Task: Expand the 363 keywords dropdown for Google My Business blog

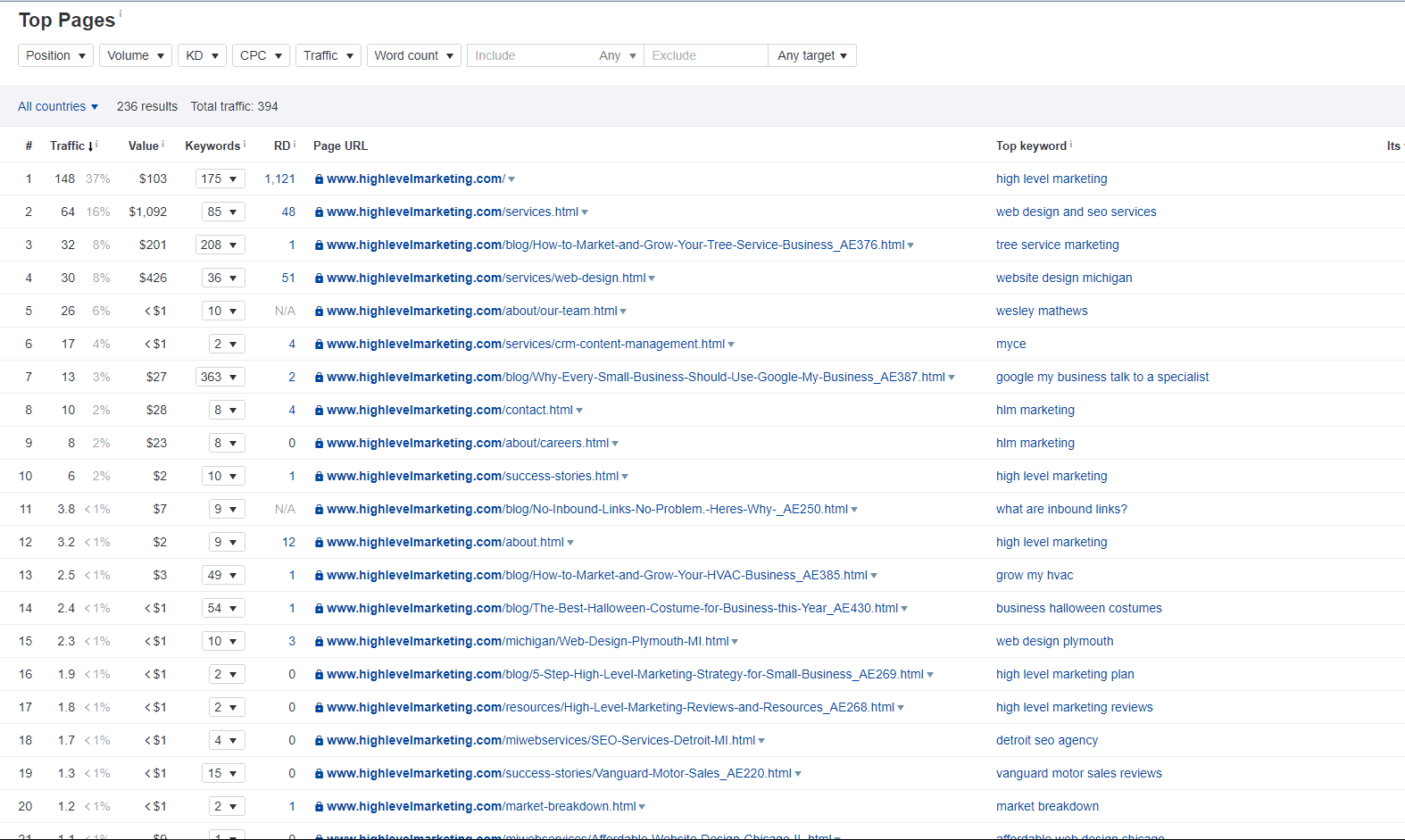Action: click(x=220, y=377)
